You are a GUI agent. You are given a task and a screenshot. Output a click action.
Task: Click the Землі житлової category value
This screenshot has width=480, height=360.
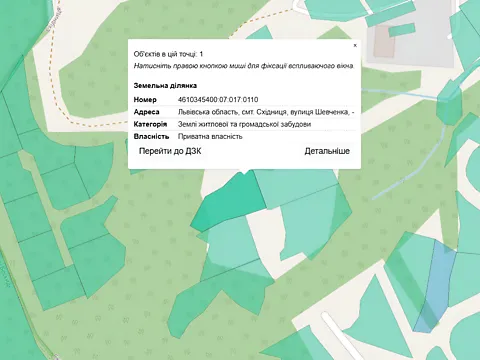[x=244, y=124]
